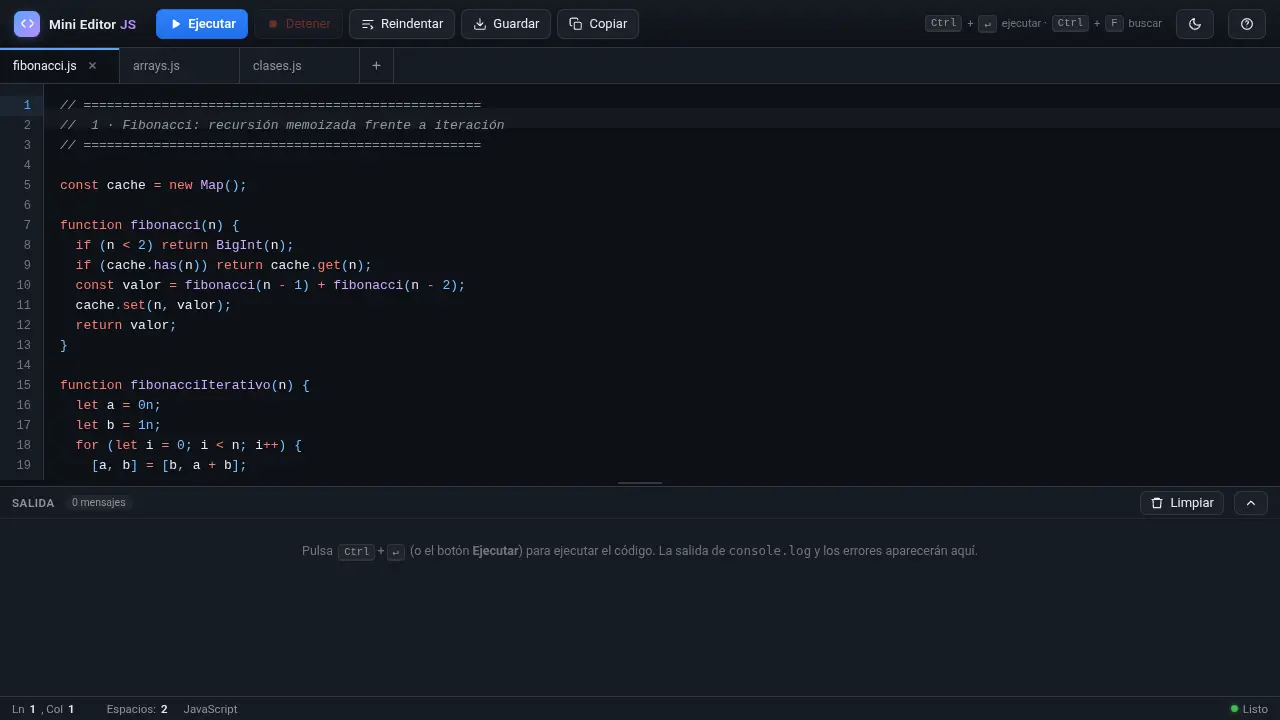
Task: Click the '[a, b] = [b, a + b];' line
Action: 169,465
